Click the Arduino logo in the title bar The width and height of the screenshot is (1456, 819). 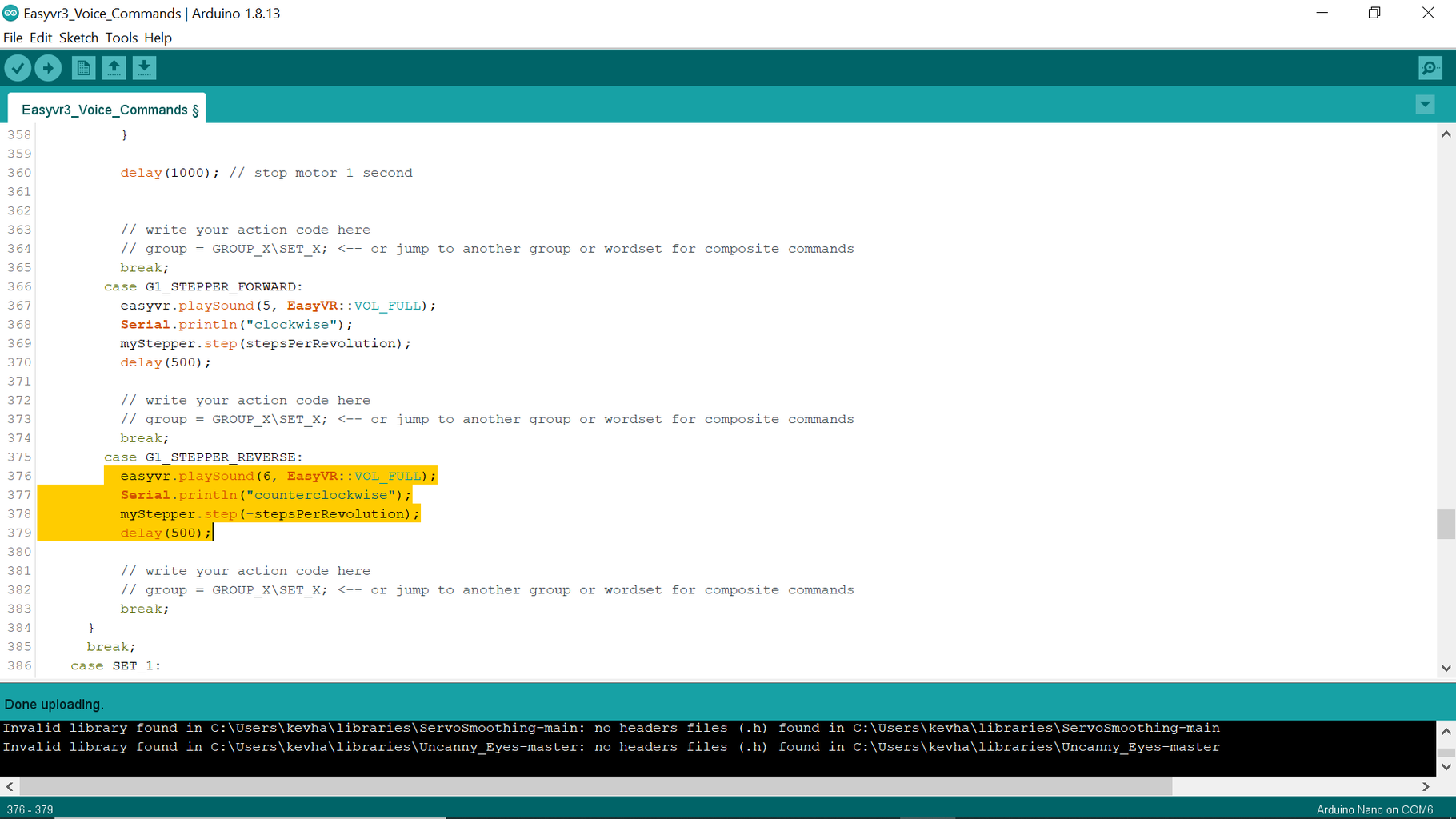pos(9,13)
